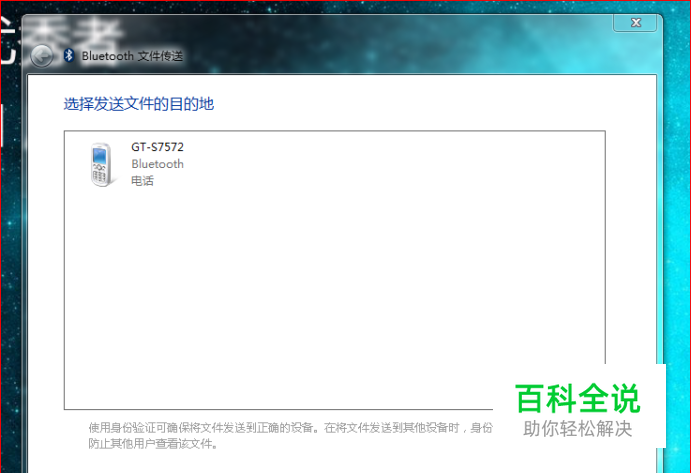This screenshot has width=691, height=473.
Task: Click the Bluetooth logo icon in title
Action: point(69,55)
